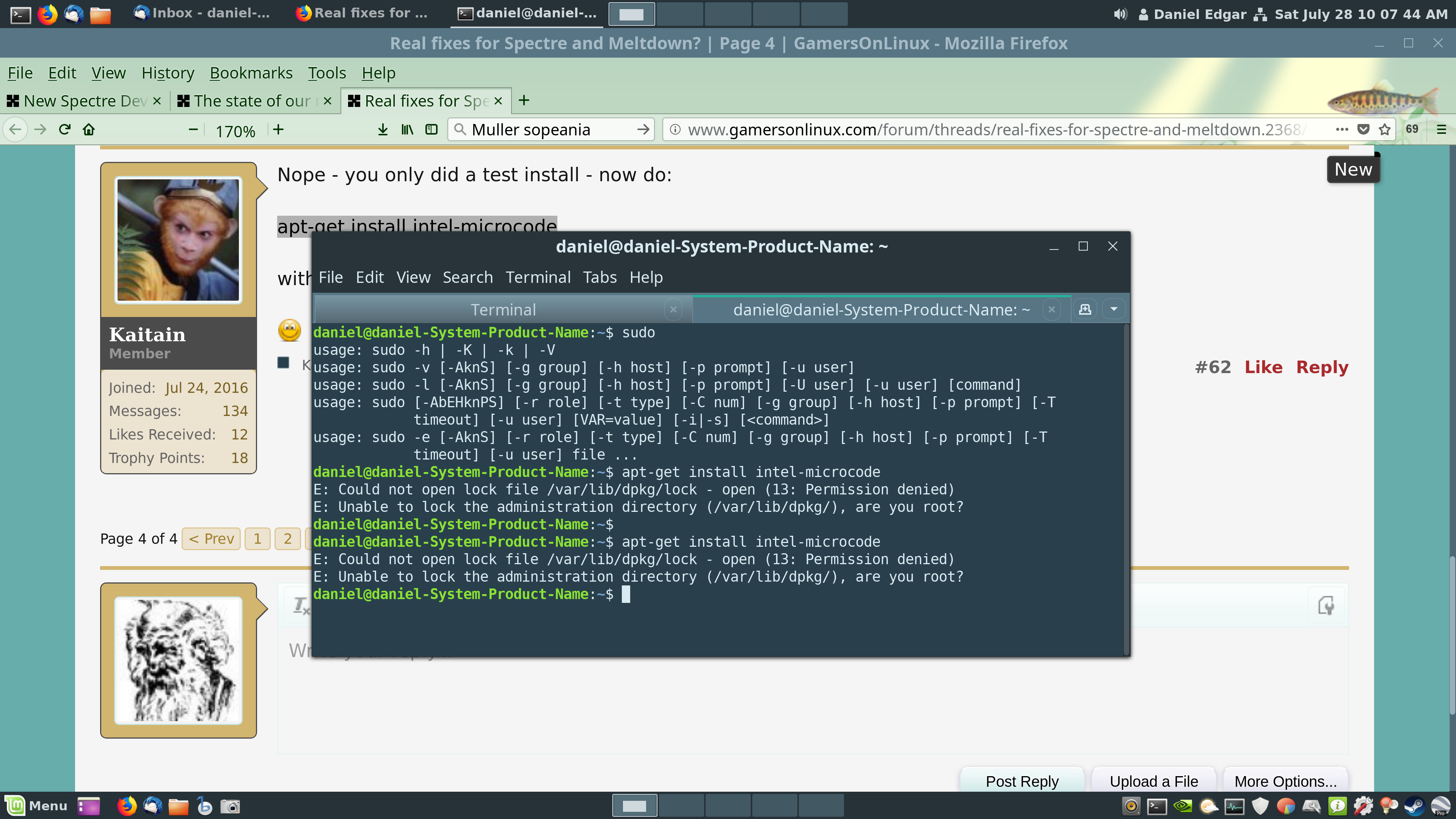Go to forum page 2

tap(288, 539)
